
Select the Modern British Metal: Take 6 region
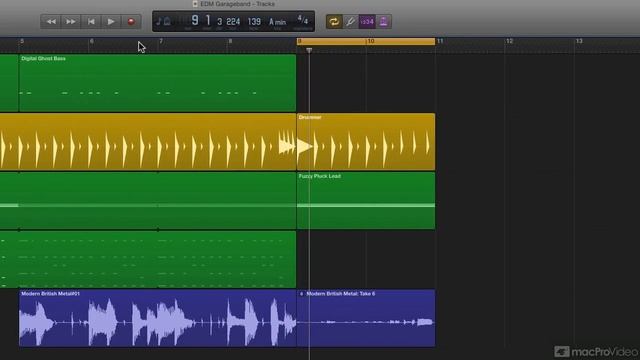point(366,318)
